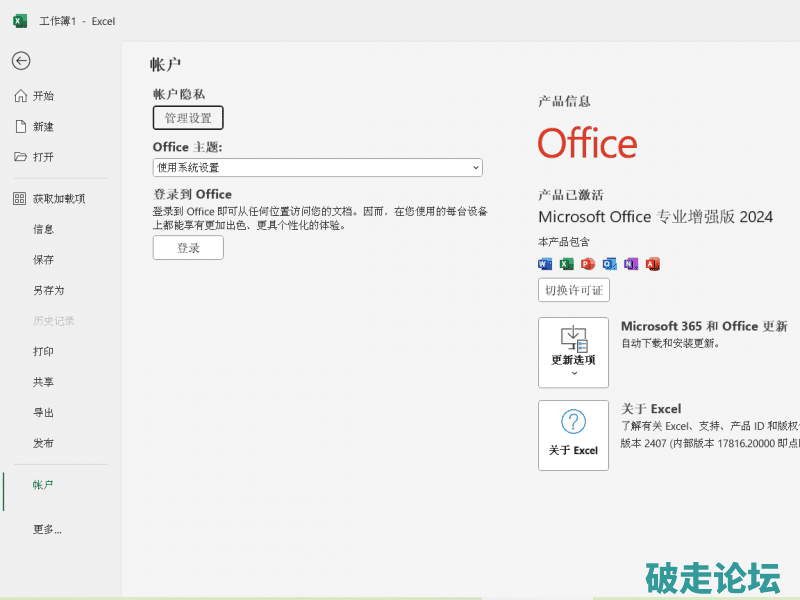Click the Outlook icon in product list
The width and height of the screenshot is (800, 600).
(x=610, y=264)
